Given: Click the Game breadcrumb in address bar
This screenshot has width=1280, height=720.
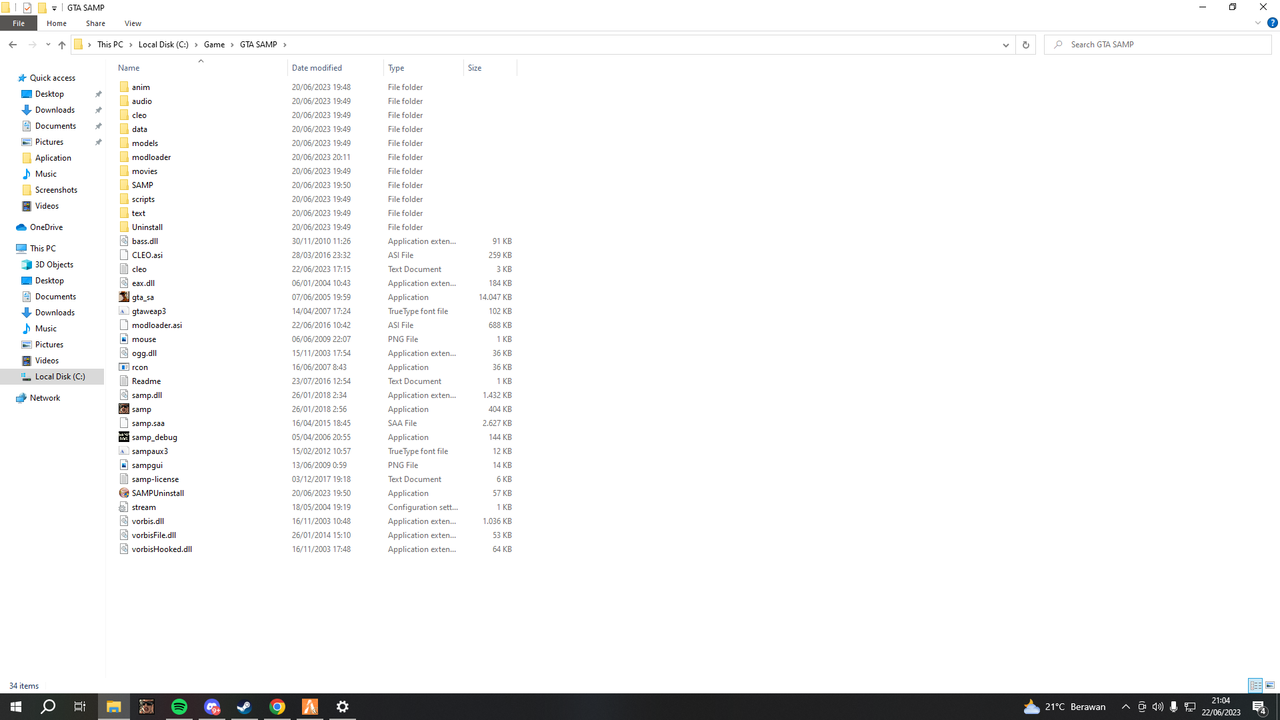Looking at the screenshot, I should [x=214, y=45].
